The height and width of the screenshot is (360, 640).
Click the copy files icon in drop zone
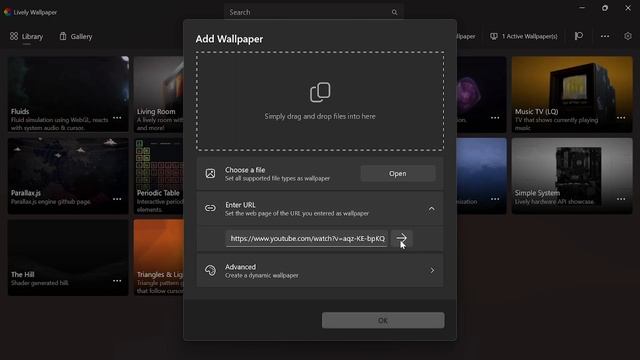(x=320, y=92)
